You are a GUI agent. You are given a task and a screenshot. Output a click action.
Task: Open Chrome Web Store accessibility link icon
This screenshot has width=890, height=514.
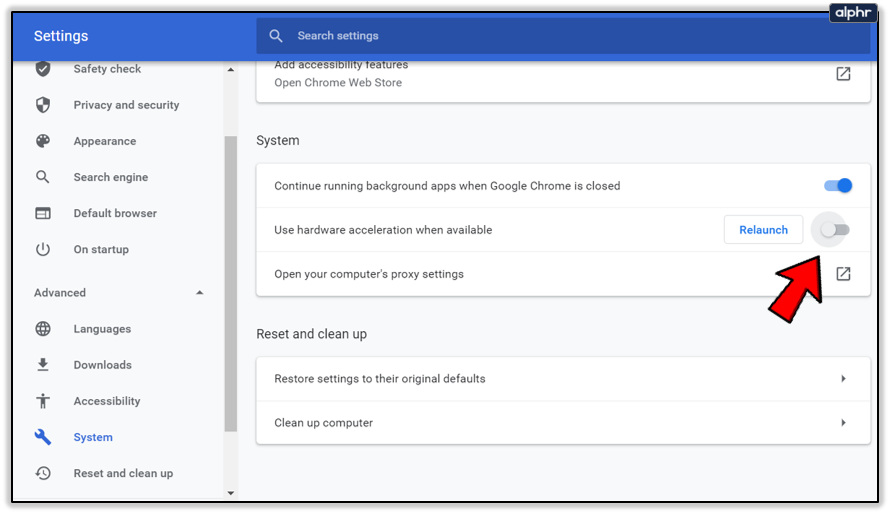843,74
